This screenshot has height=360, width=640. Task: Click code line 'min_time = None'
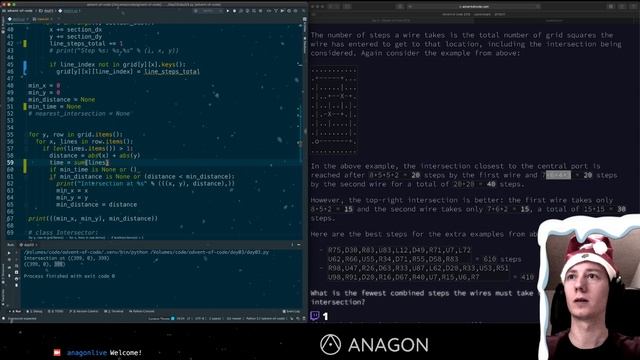coord(54,107)
